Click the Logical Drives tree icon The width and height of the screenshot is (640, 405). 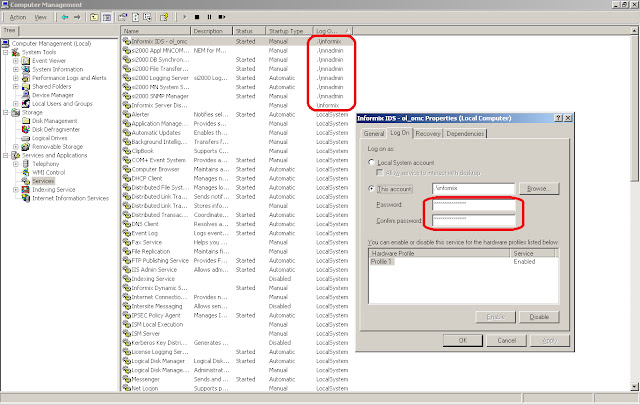point(26,138)
